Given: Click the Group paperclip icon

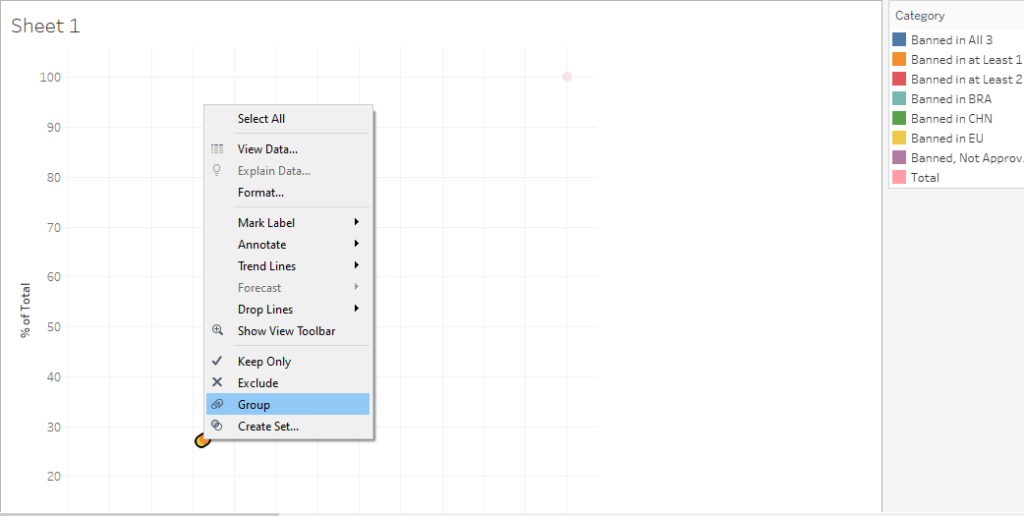Looking at the screenshot, I should point(217,404).
